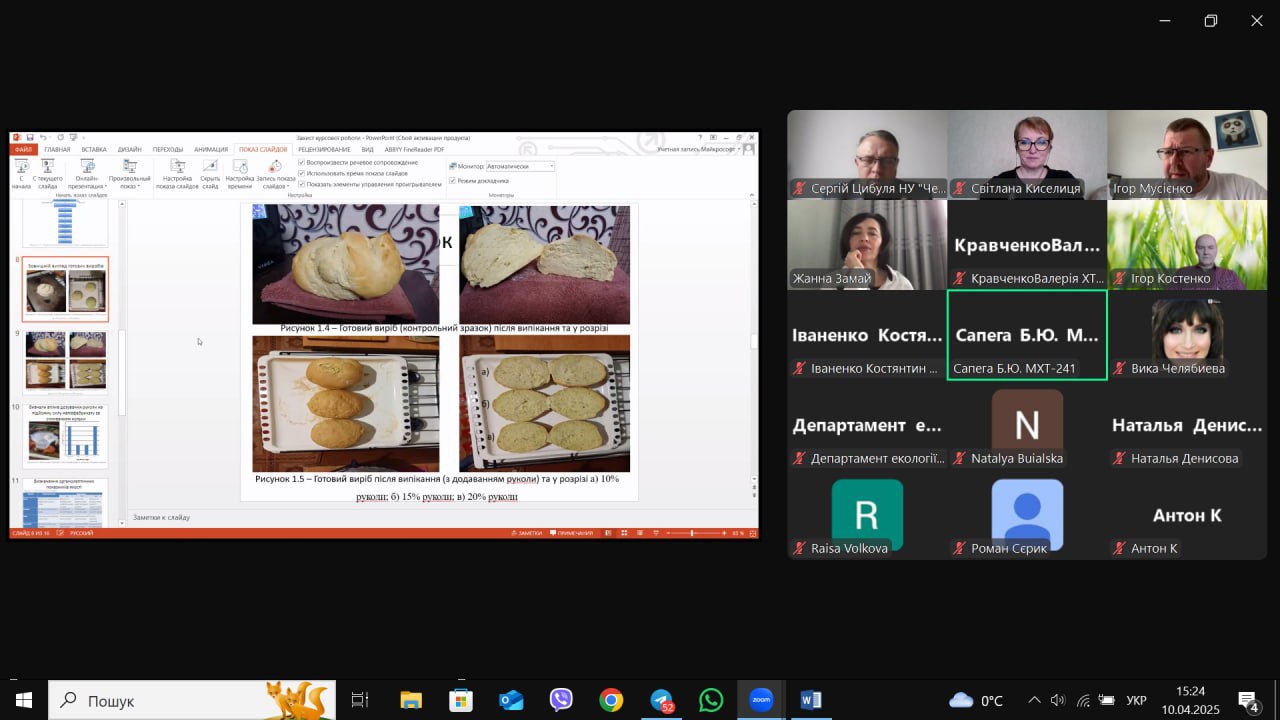1280x720 pixels.
Task: Expand 'Запись показа слайдов' dropdown
Action: pyautogui.click(x=275, y=186)
